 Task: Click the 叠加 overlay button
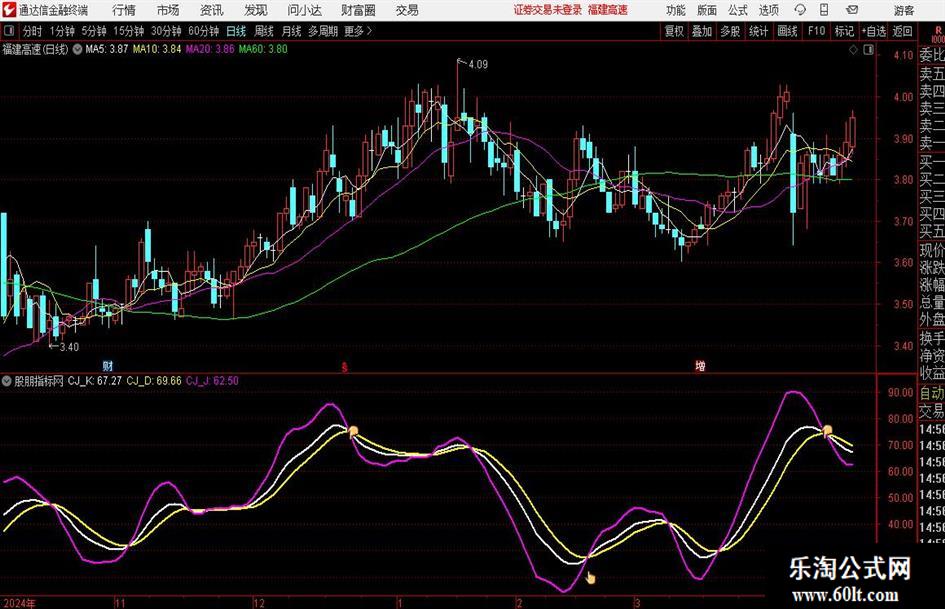click(702, 31)
